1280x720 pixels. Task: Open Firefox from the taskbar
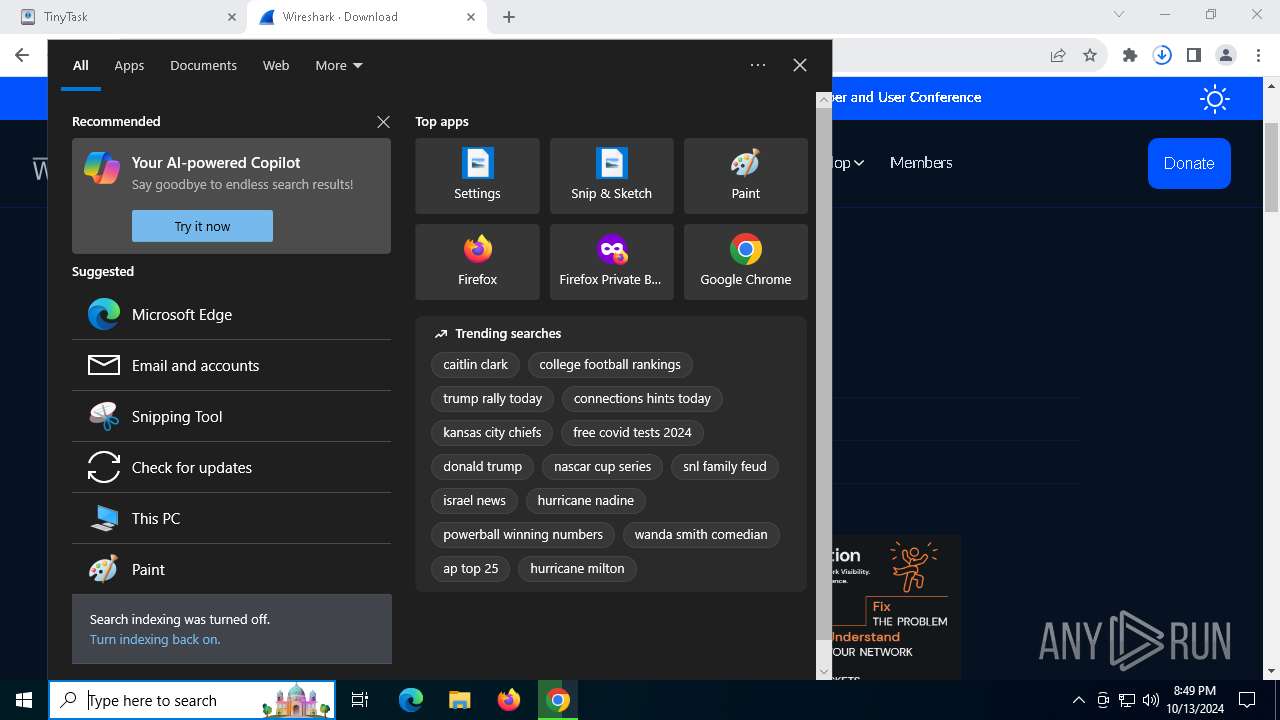pos(509,700)
